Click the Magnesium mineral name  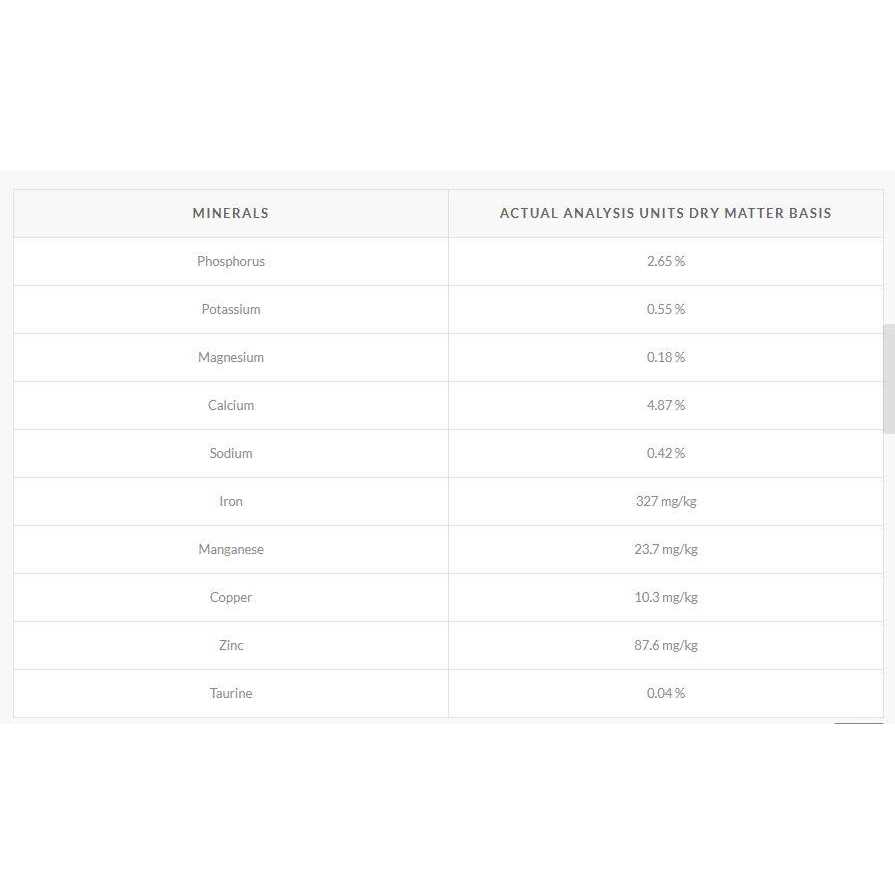pyautogui.click(x=231, y=357)
